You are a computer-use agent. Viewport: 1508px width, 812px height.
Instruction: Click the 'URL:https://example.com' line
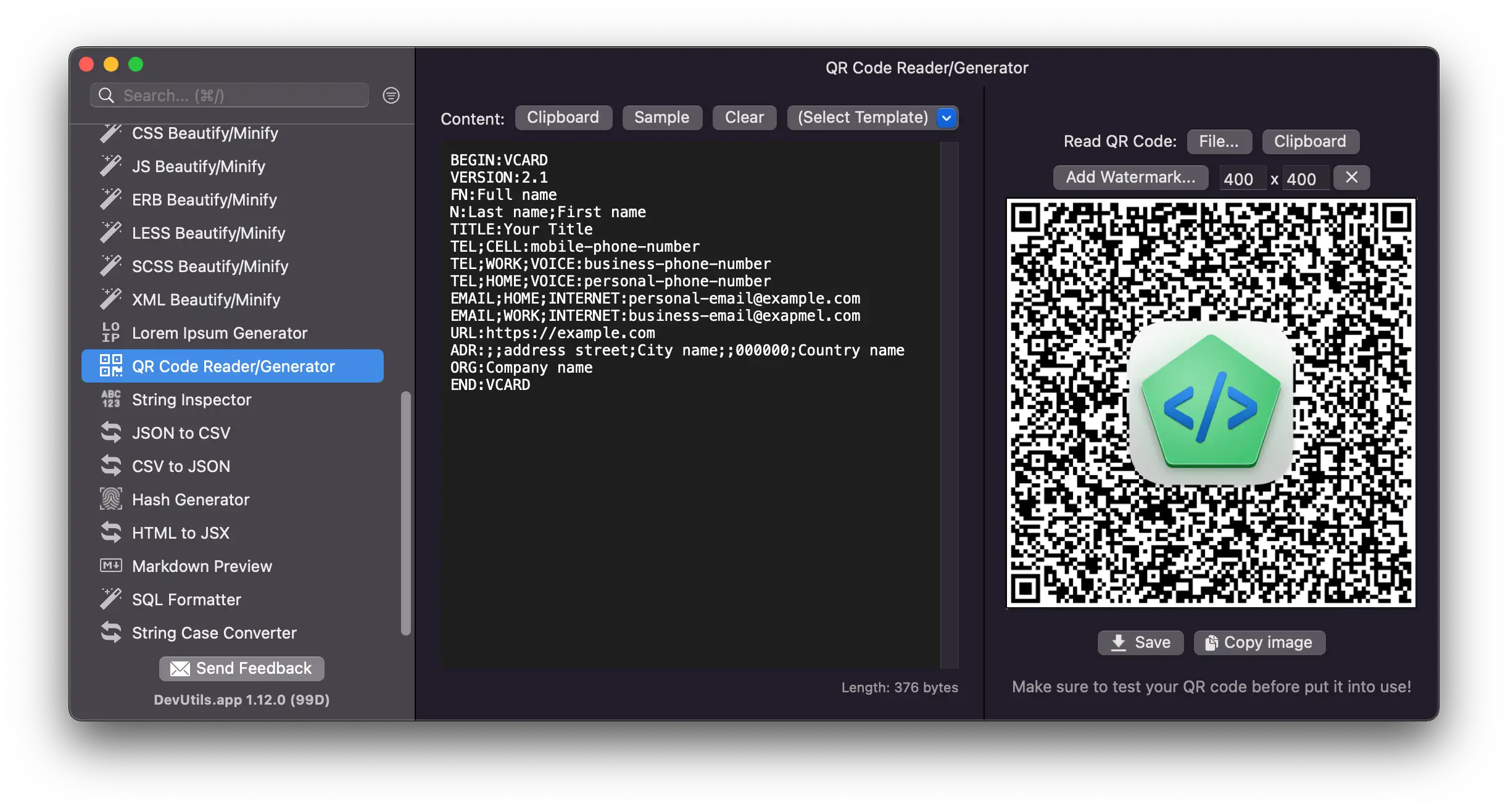point(552,333)
